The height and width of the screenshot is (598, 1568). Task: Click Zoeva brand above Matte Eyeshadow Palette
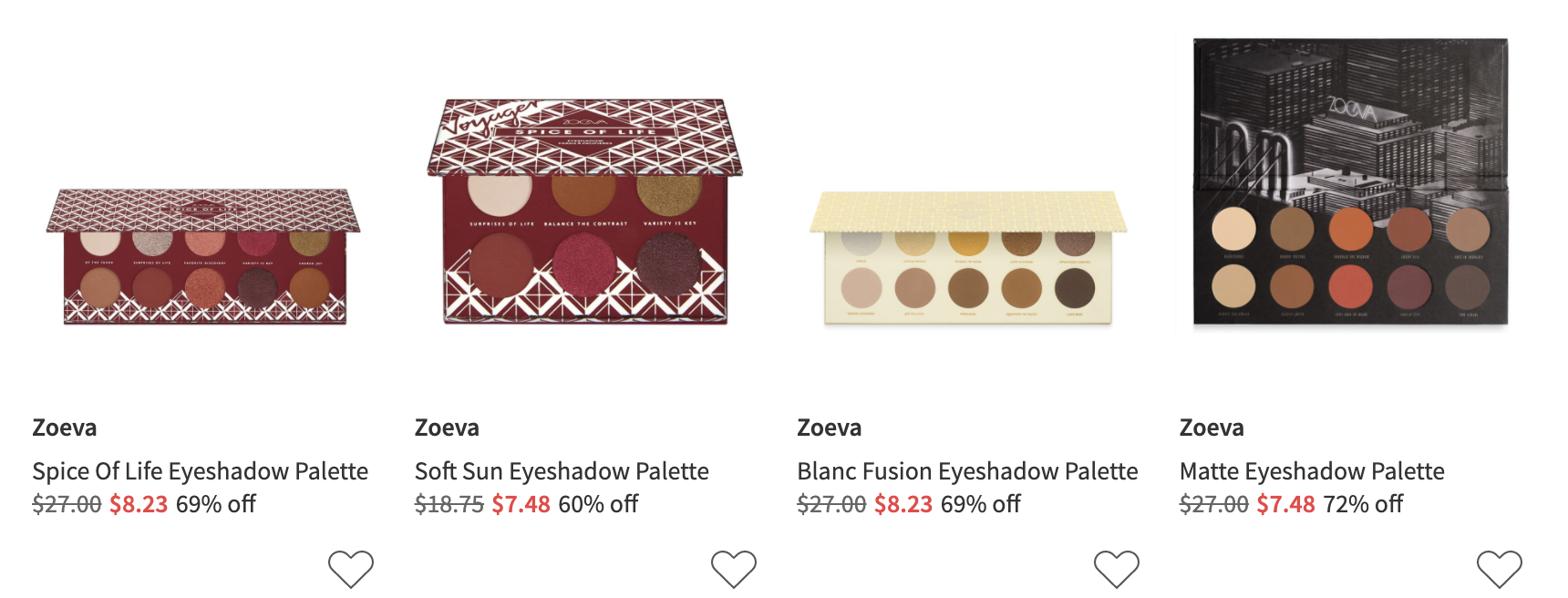pyautogui.click(x=1212, y=428)
